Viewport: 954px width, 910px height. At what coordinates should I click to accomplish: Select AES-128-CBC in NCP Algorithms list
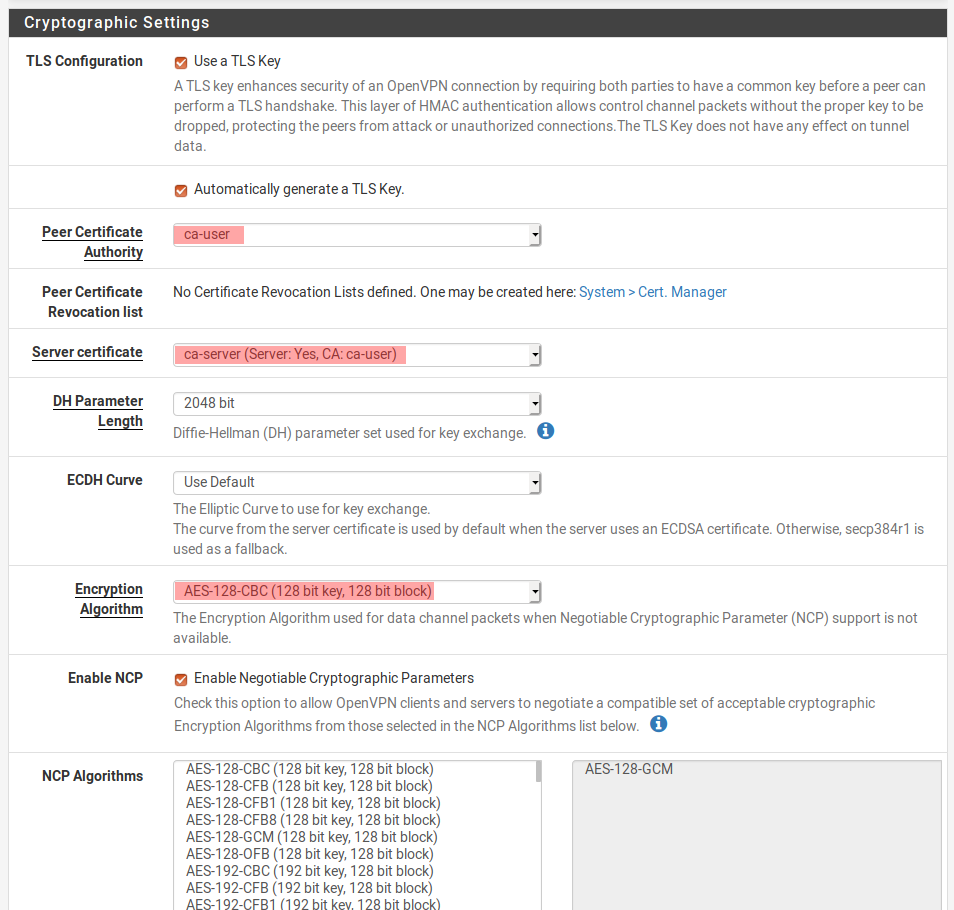point(310,769)
